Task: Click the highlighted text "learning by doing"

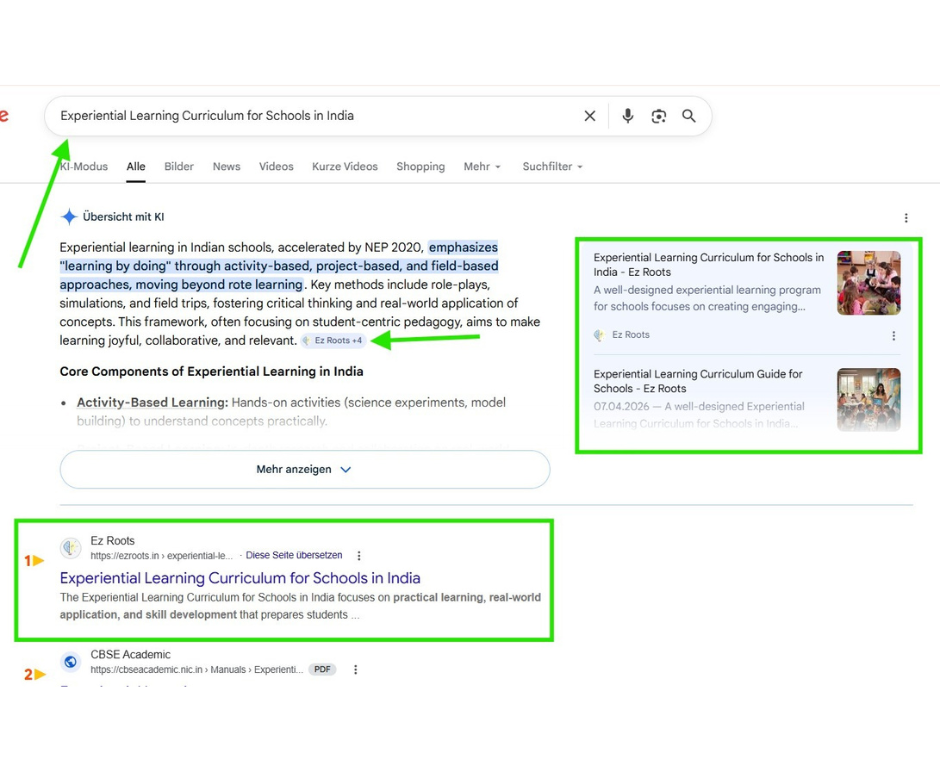Action: pyautogui.click(x=116, y=266)
